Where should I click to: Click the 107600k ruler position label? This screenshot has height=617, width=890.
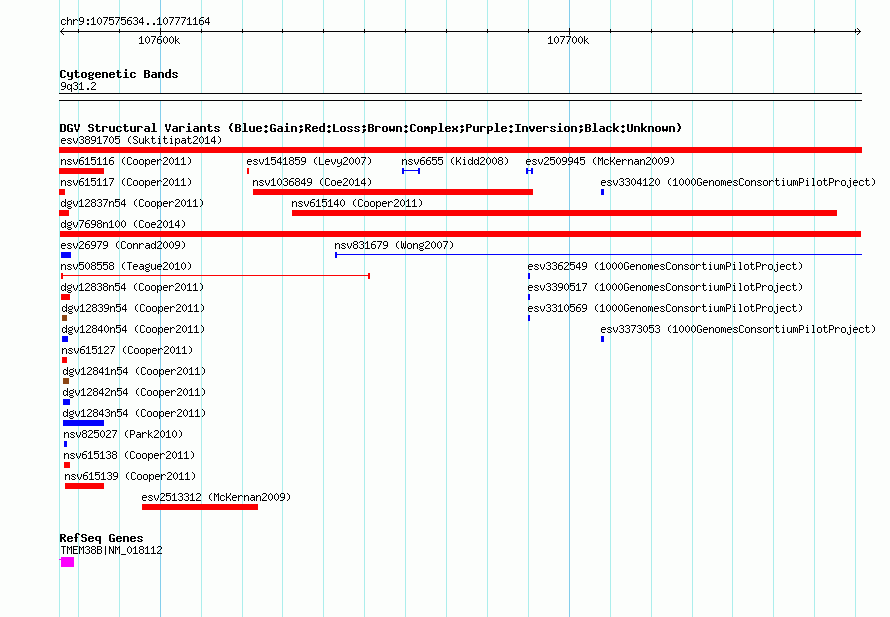(x=159, y=40)
